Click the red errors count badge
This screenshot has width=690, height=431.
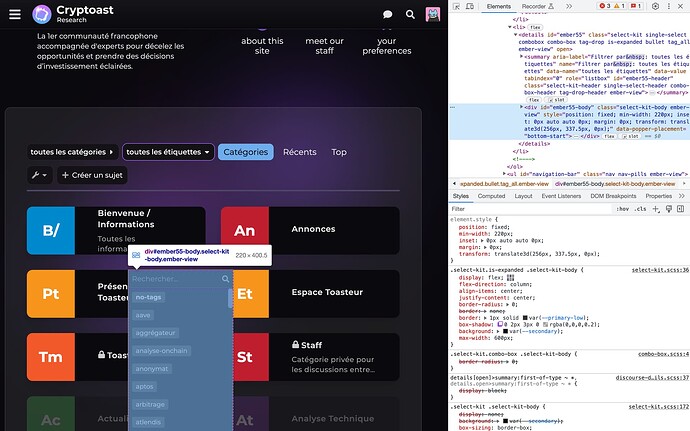(605, 6)
